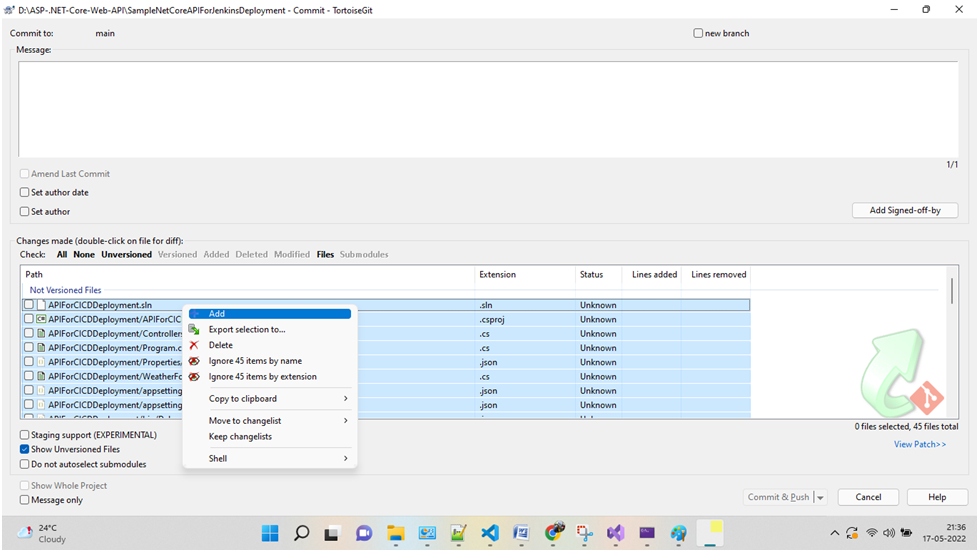979x552 pixels.
Task: Click the Unversioned check filter
Action: pos(127,254)
